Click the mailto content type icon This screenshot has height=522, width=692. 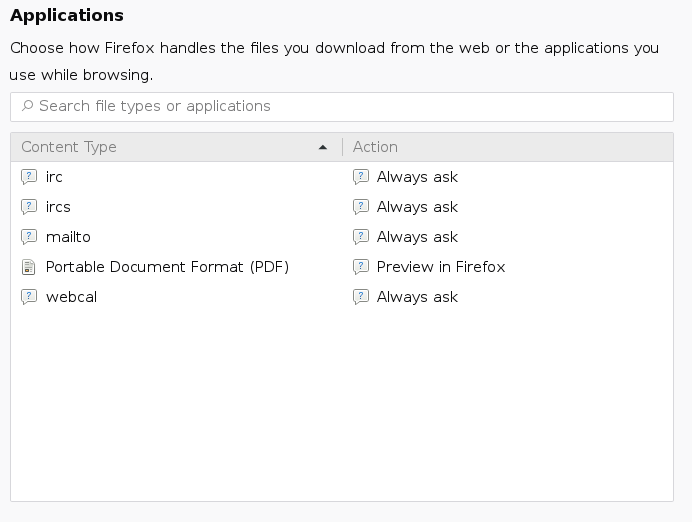click(28, 237)
